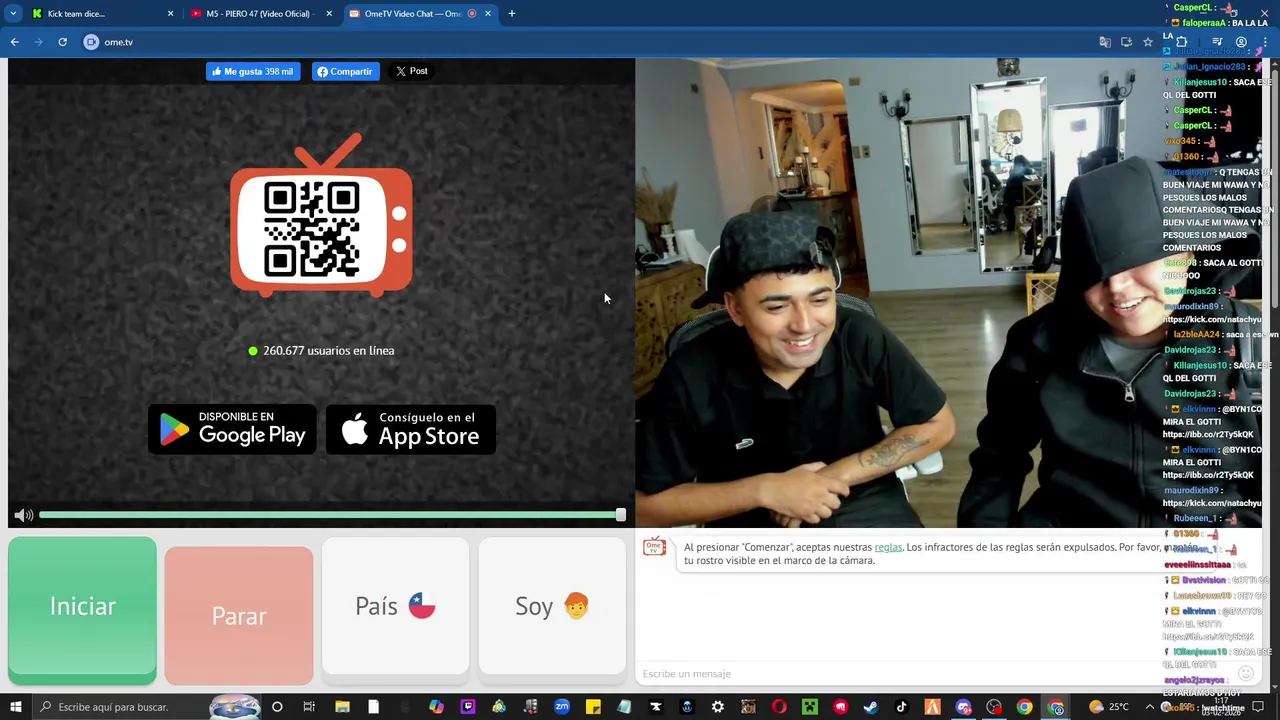Open the Zoom taskbar icon
This screenshot has height=720, width=1280.
pos(562,707)
